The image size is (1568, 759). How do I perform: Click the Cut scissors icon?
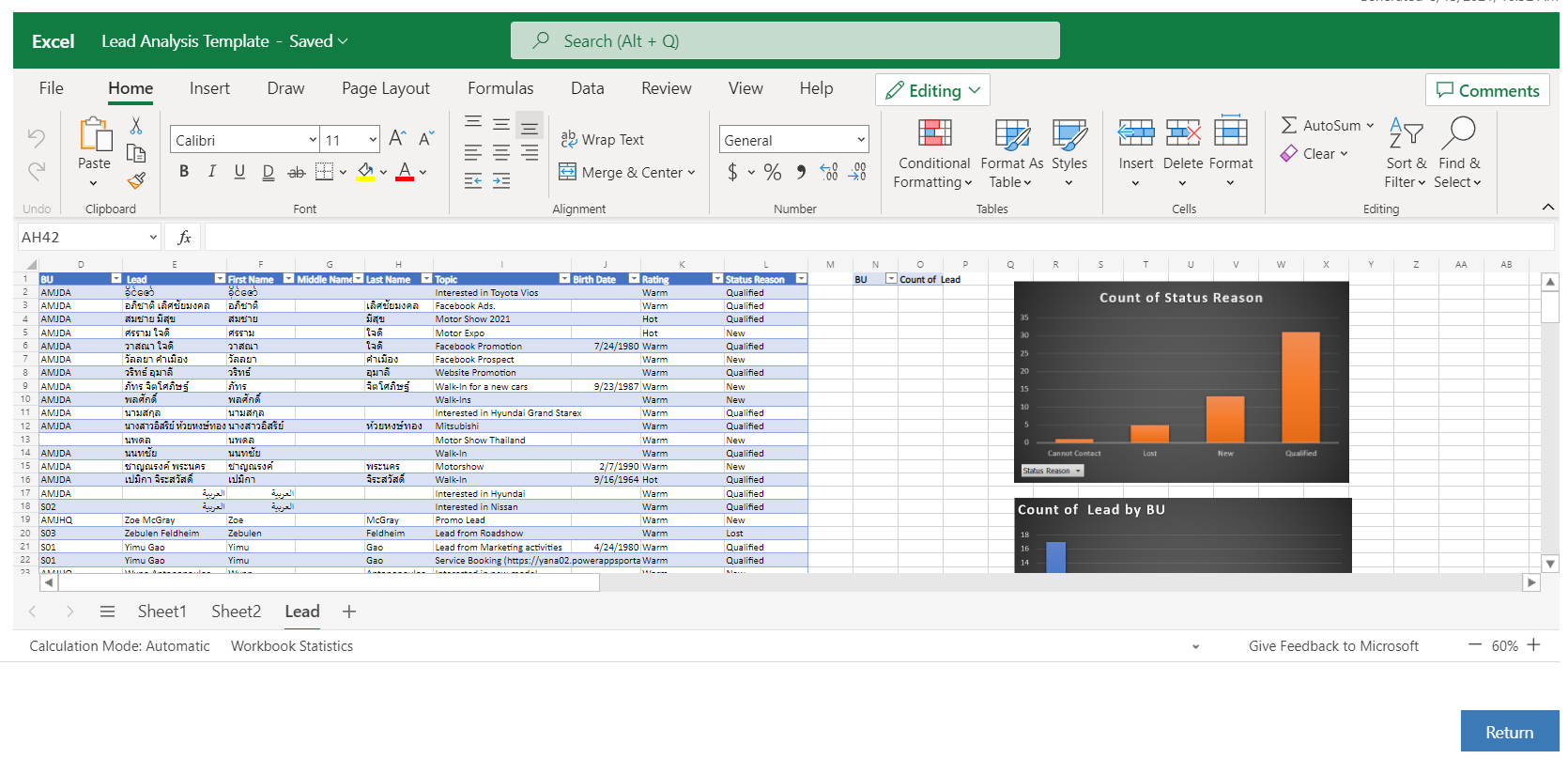(136, 126)
